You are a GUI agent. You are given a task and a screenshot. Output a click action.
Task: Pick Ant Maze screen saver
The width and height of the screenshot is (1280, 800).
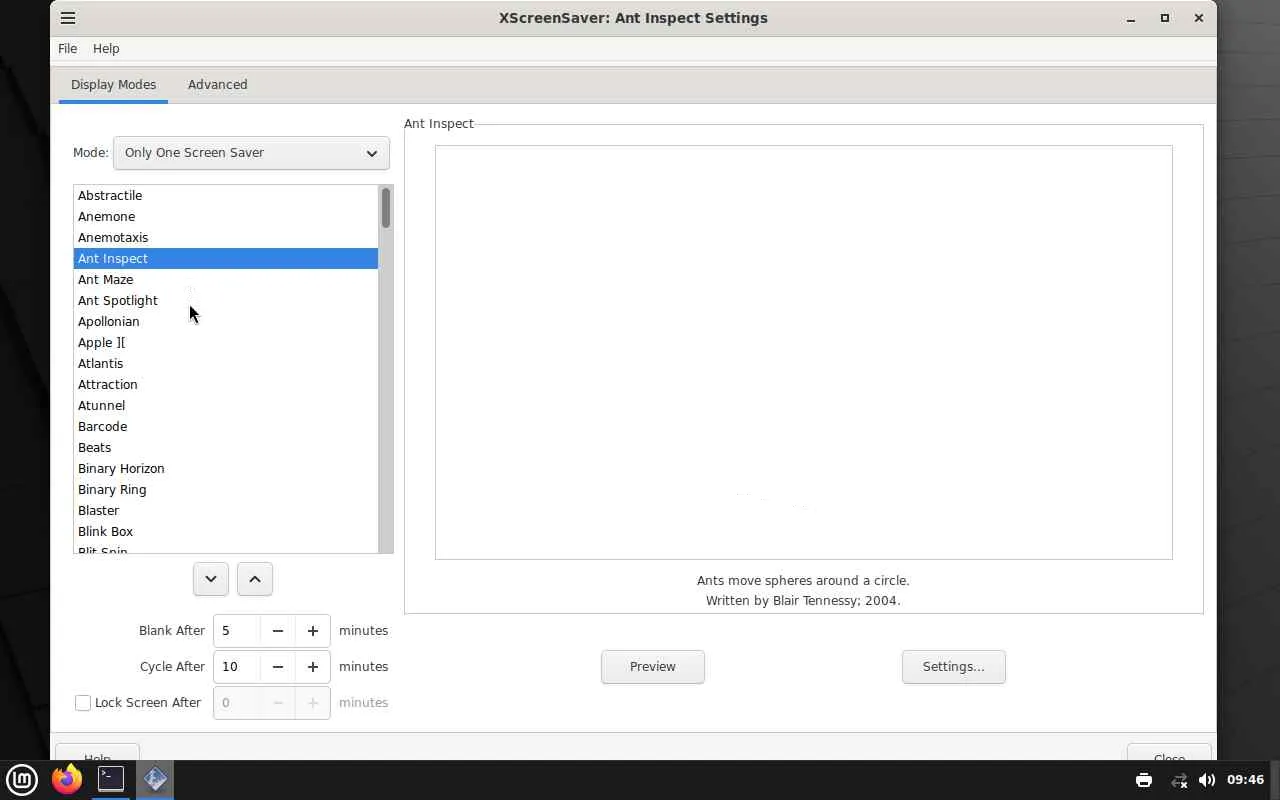click(226, 279)
